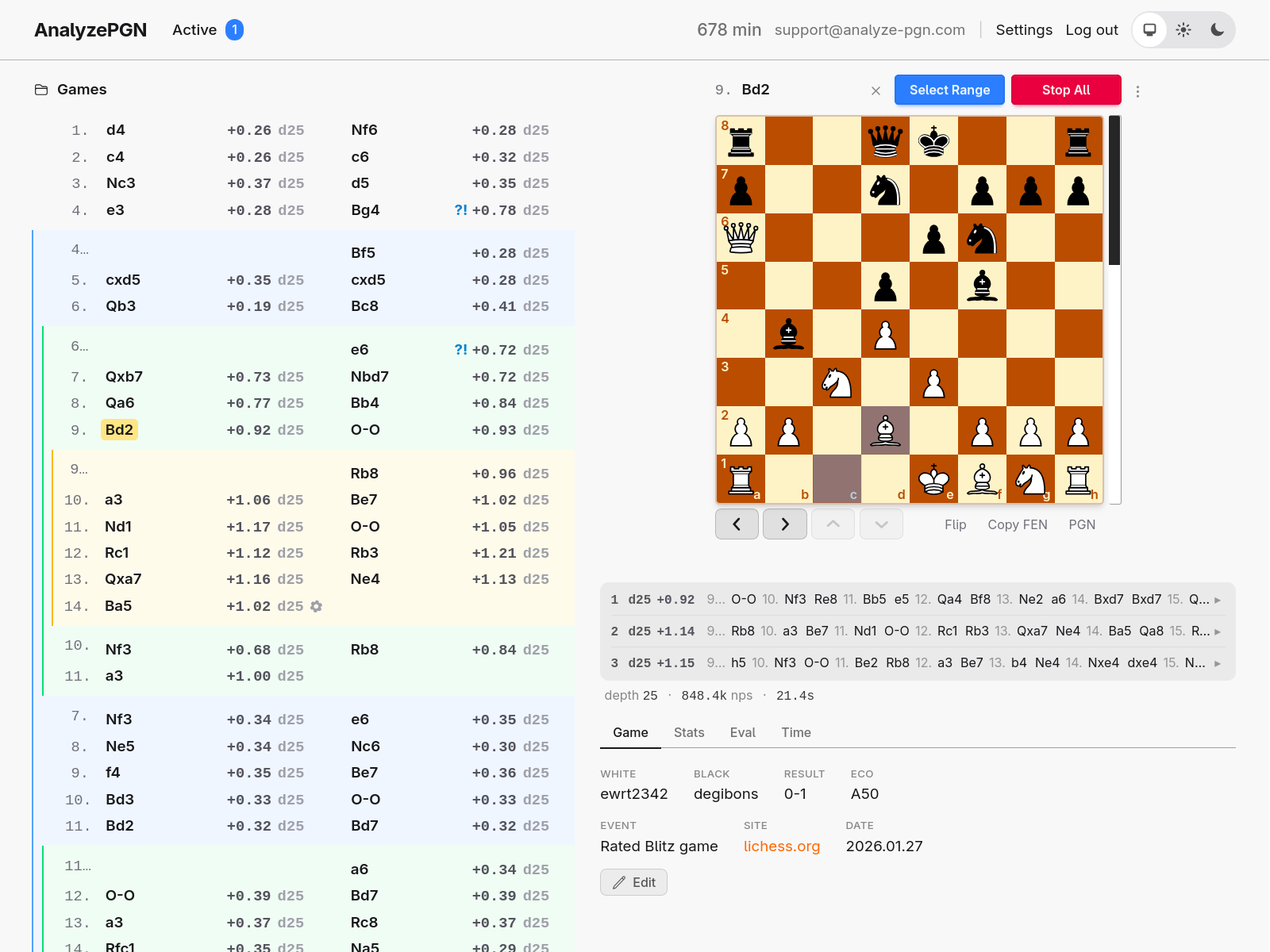Click white knight on c3 square
This screenshot has width=1270, height=952.
tap(837, 382)
